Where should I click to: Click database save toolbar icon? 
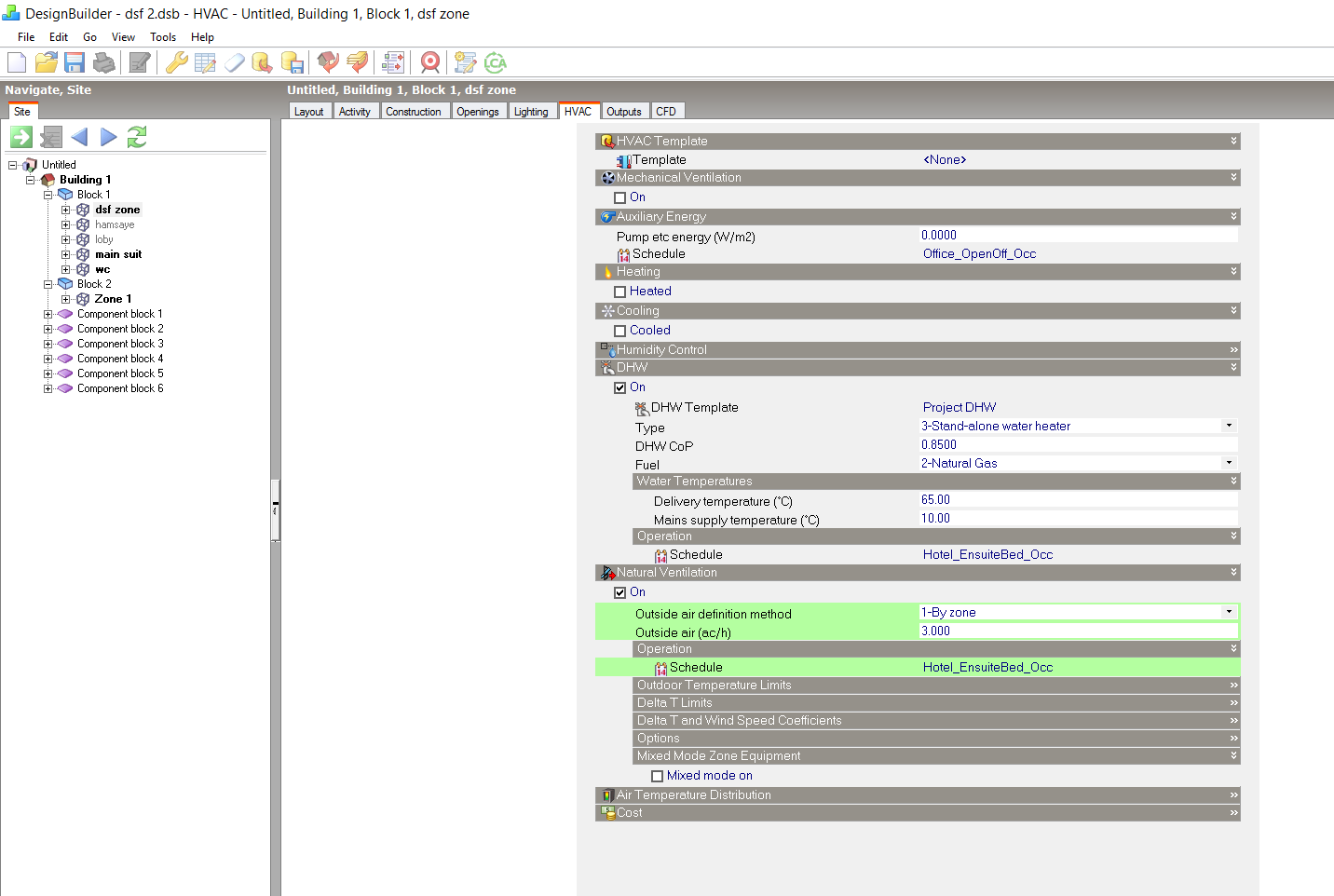coord(293,62)
